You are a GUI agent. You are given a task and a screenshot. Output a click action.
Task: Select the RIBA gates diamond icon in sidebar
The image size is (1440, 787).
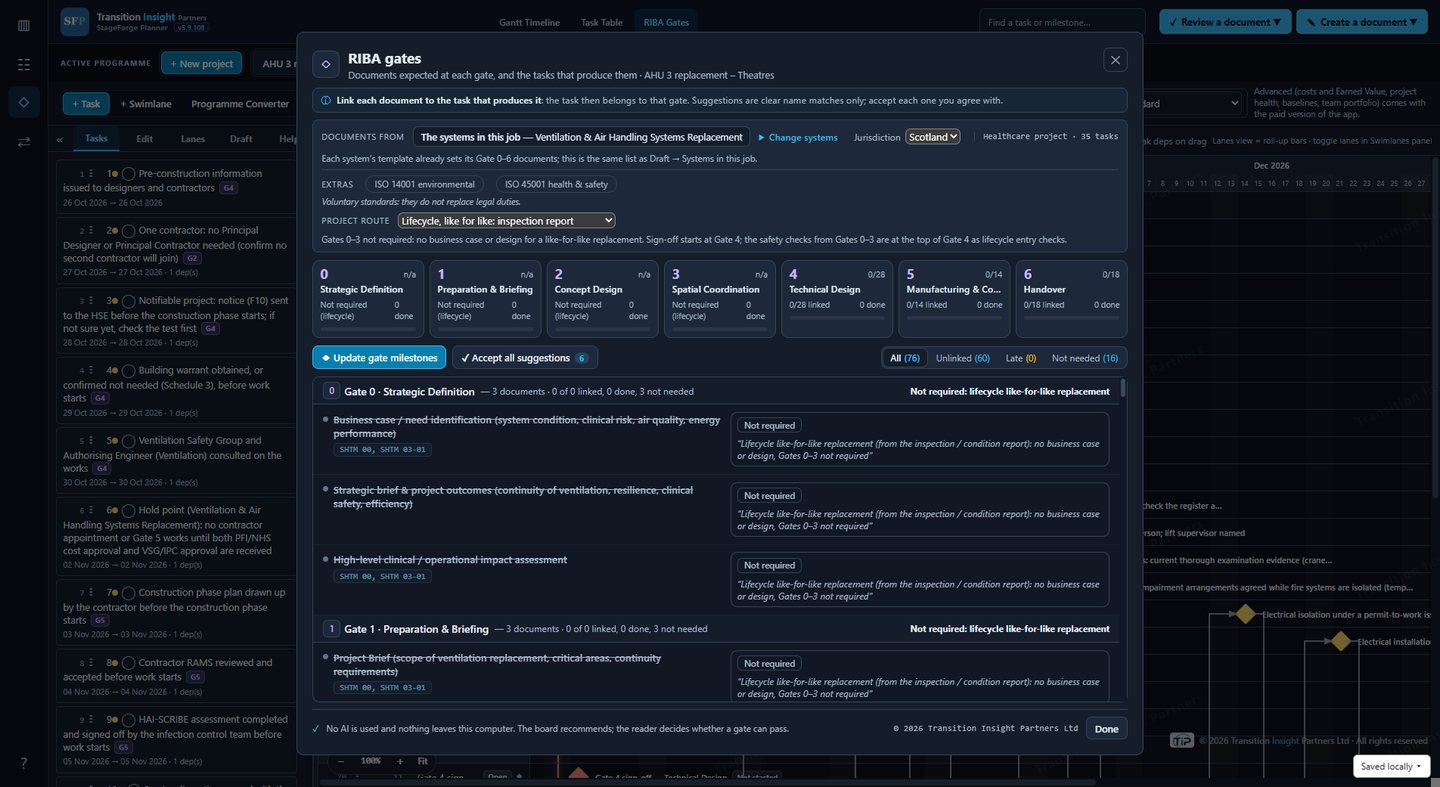(24, 103)
